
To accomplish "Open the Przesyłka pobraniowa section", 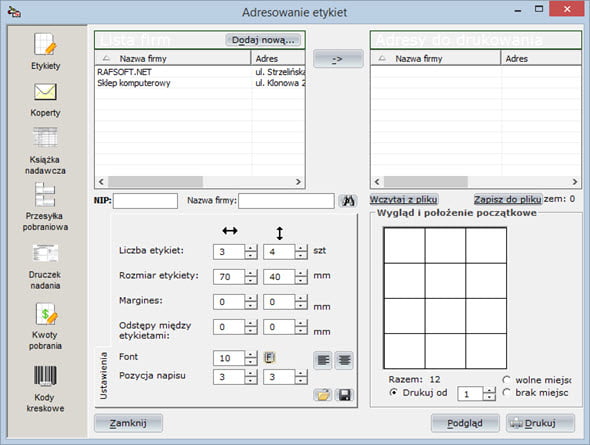I will point(45,207).
